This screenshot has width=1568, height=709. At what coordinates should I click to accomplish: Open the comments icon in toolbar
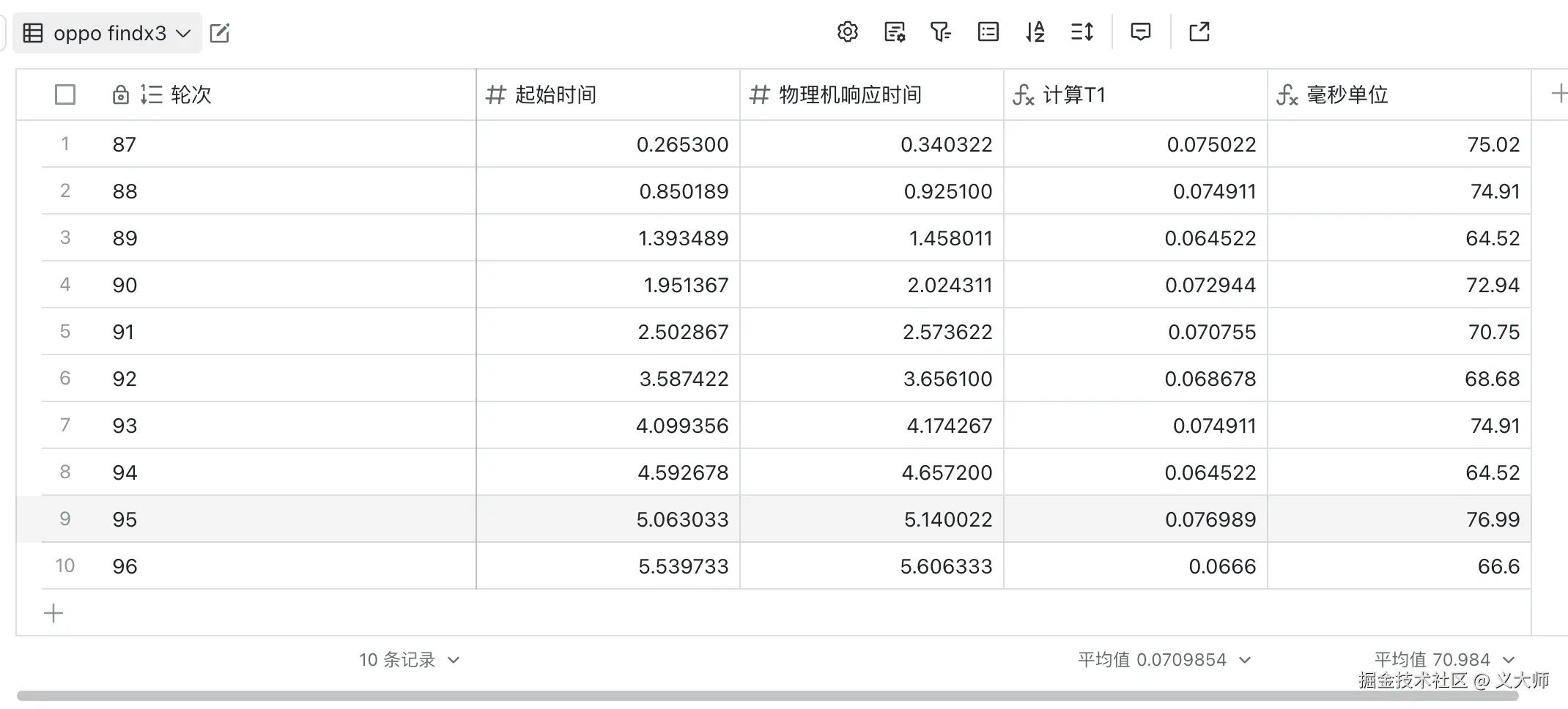pyautogui.click(x=1141, y=32)
